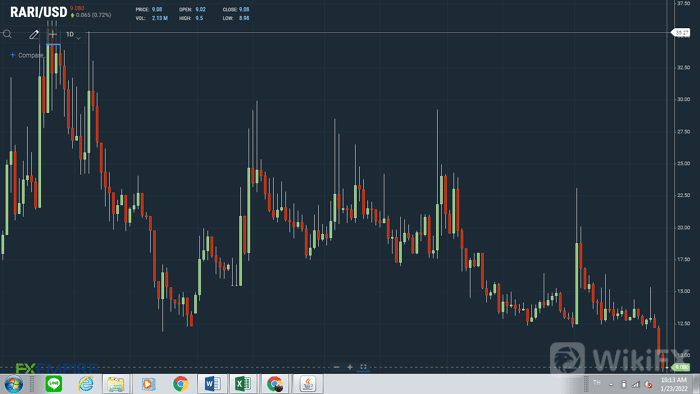
Task: Open Windows Media Player taskbar icon
Action: (x=148, y=384)
